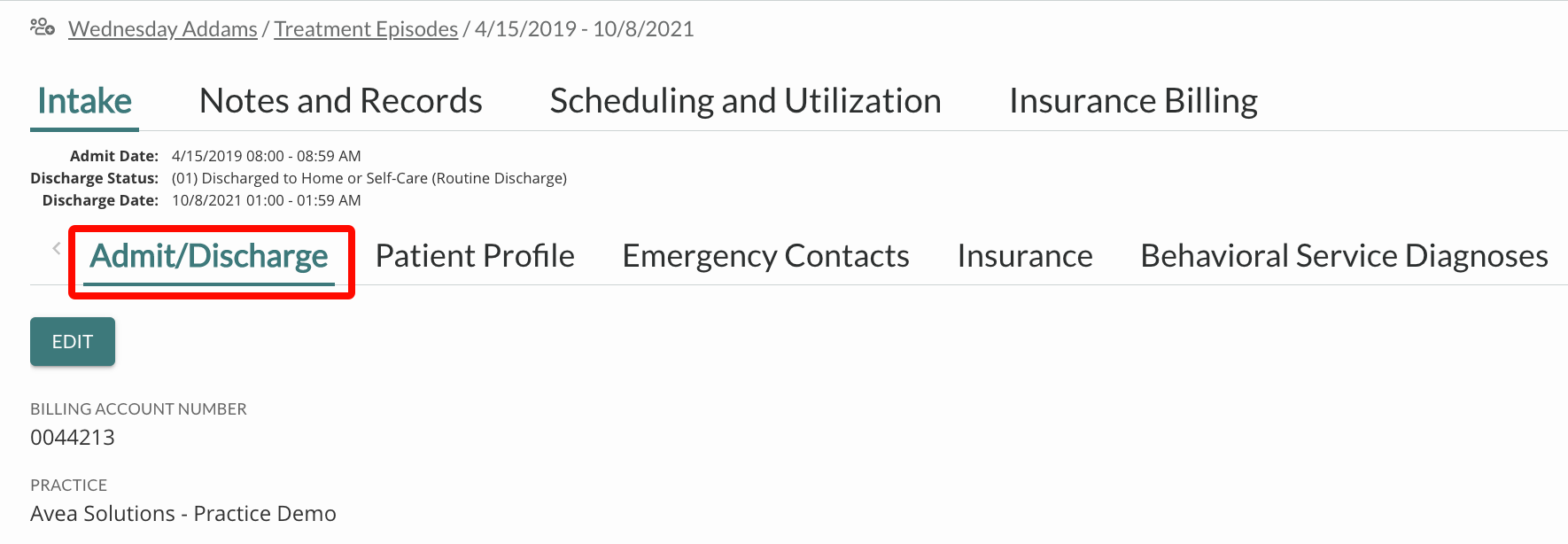Click the Discharge Status description text

[x=369, y=178]
